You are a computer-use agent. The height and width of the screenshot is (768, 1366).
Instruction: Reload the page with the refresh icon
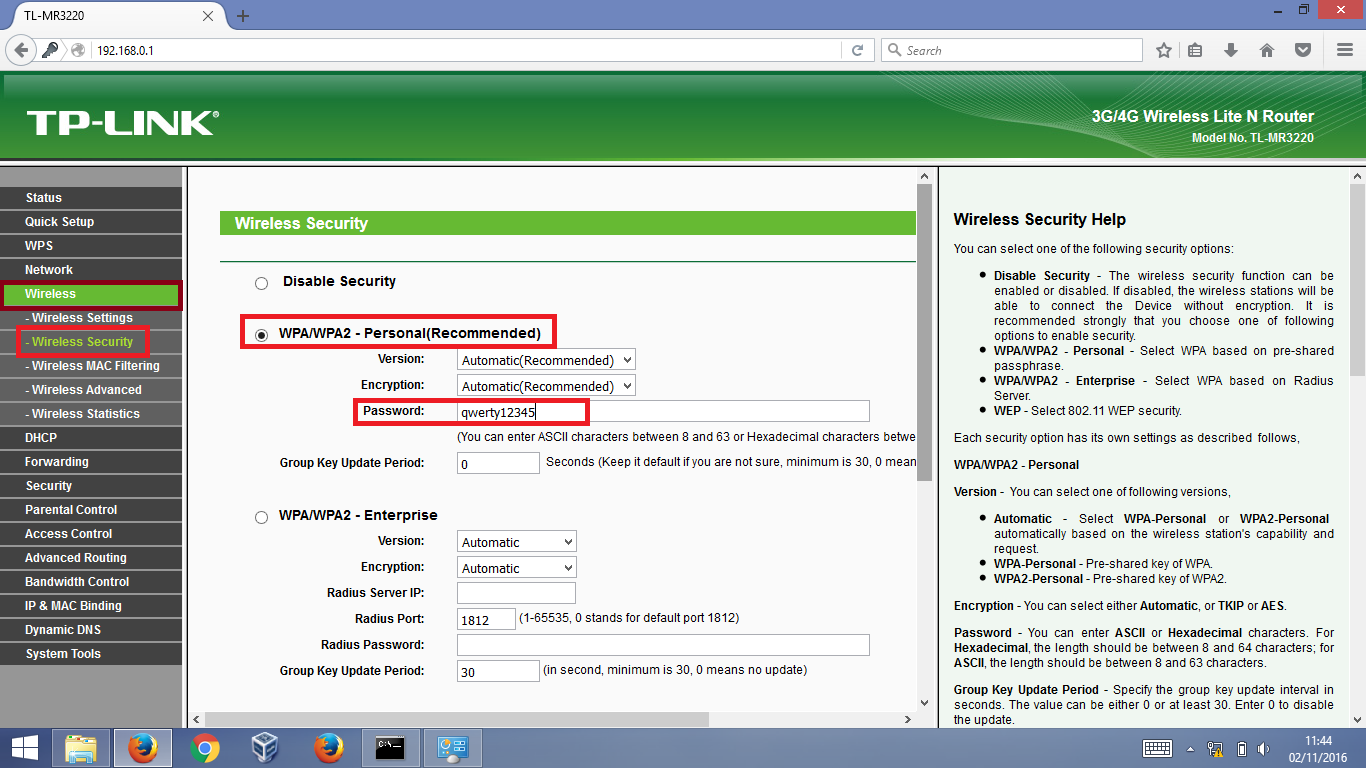[x=857, y=50]
